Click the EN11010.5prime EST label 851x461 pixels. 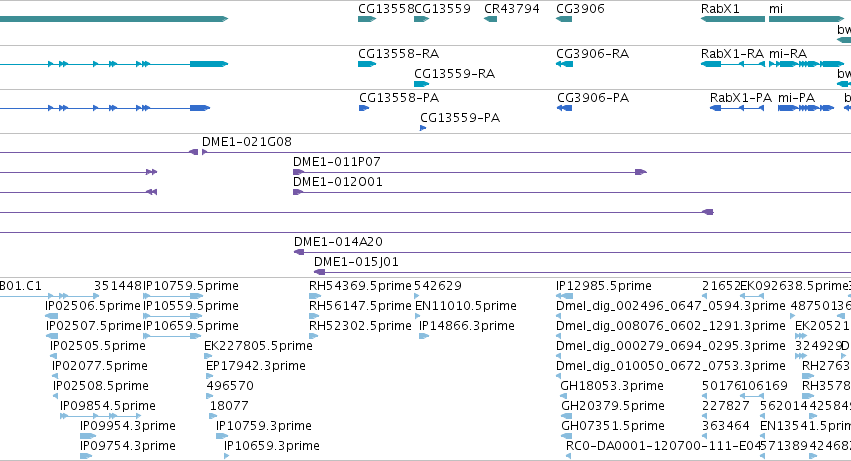pos(466,306)
